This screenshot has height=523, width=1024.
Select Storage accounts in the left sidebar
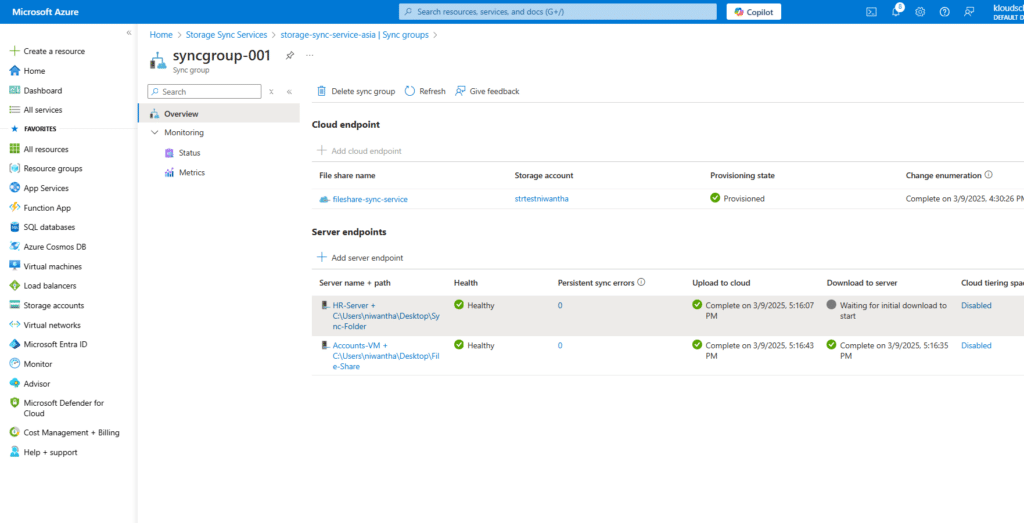click(53, 306)
